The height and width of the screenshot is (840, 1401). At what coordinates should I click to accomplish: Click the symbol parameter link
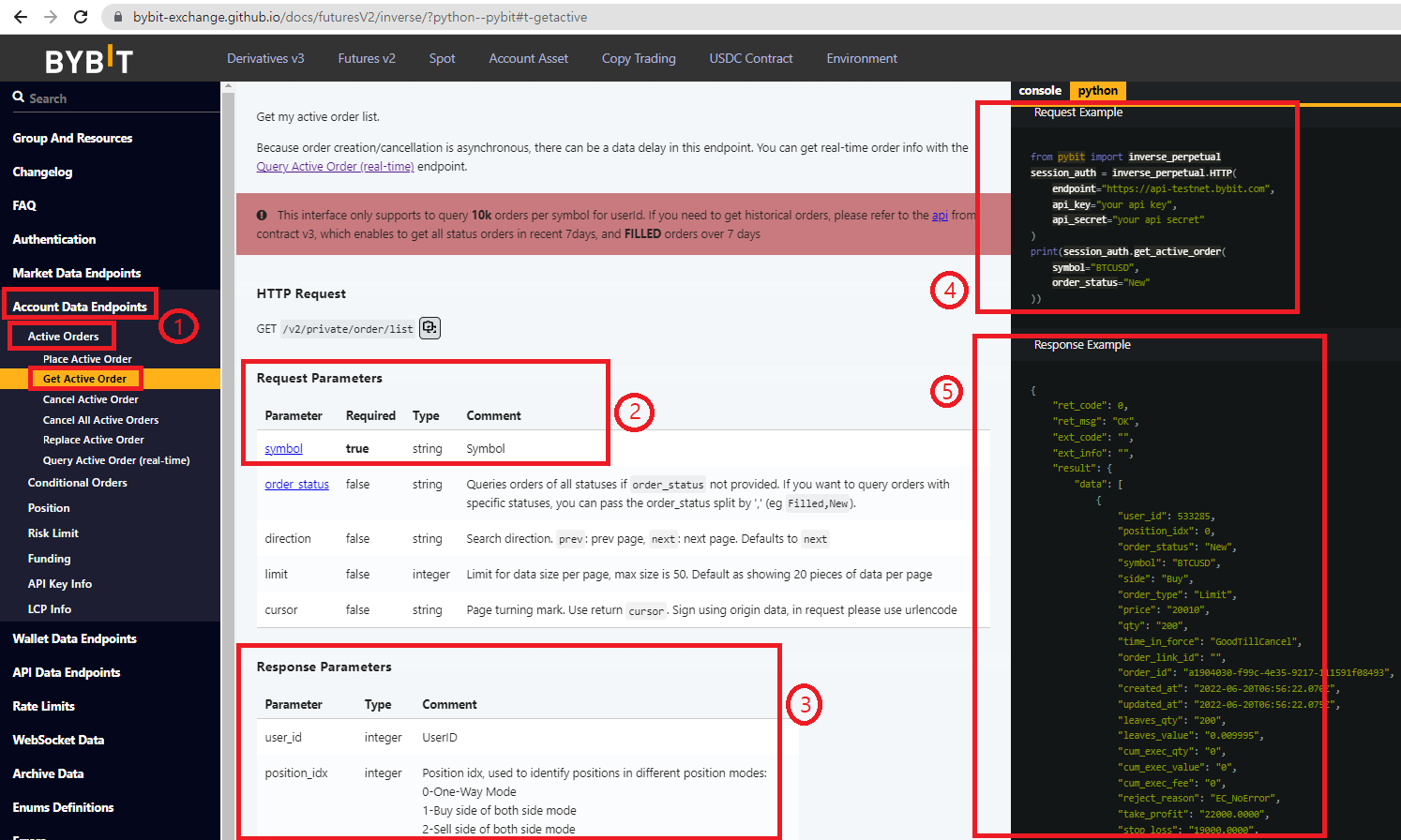(283, 449)
